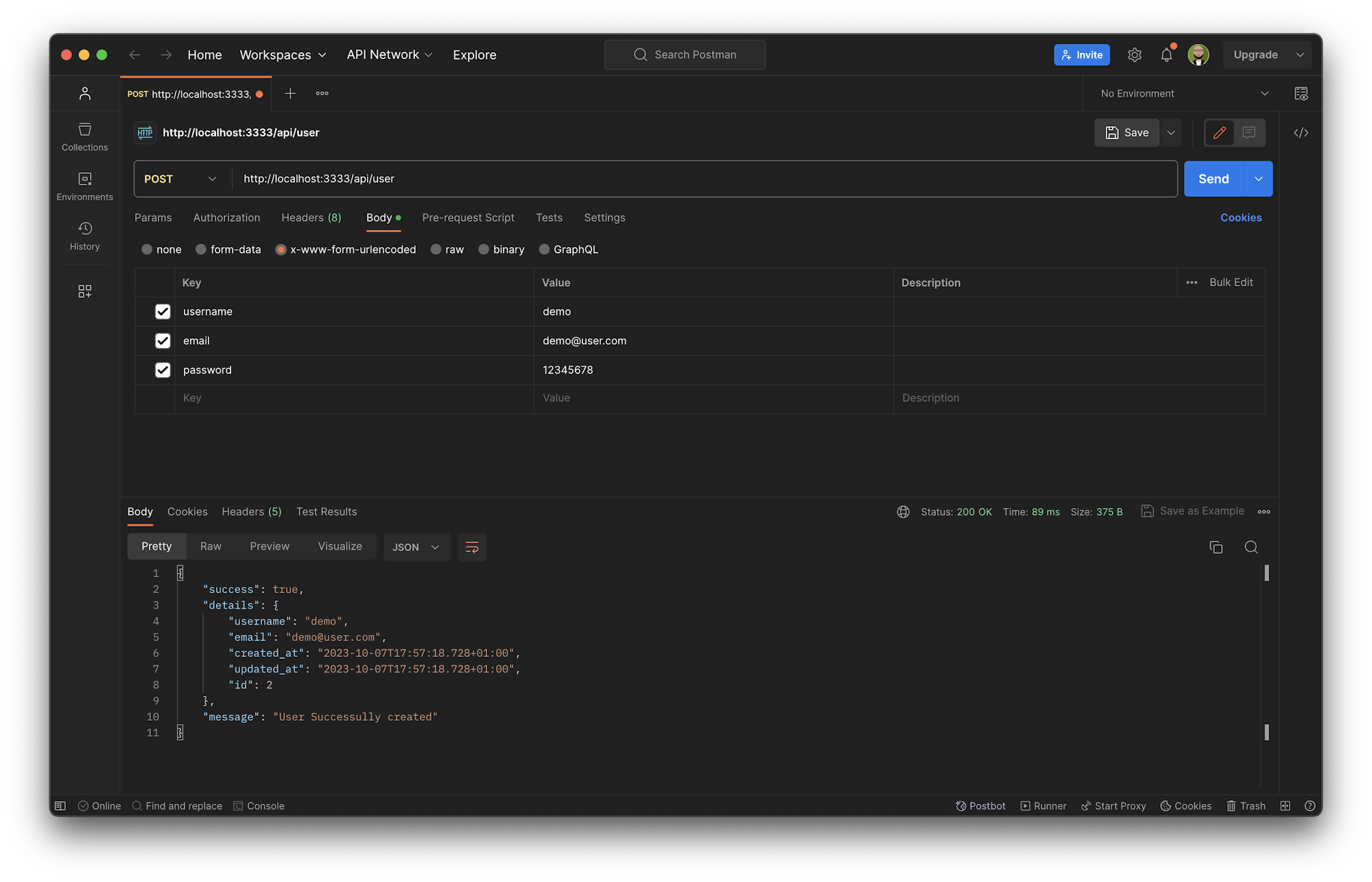Search within the response body
The image size is (1372, 882).
1251,547
